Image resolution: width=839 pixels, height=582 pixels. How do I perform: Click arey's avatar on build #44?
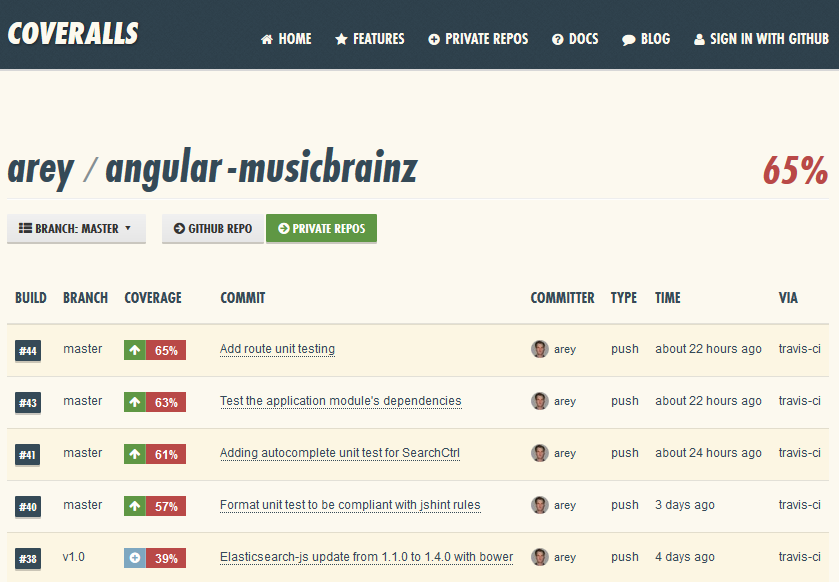click(540, 350)
